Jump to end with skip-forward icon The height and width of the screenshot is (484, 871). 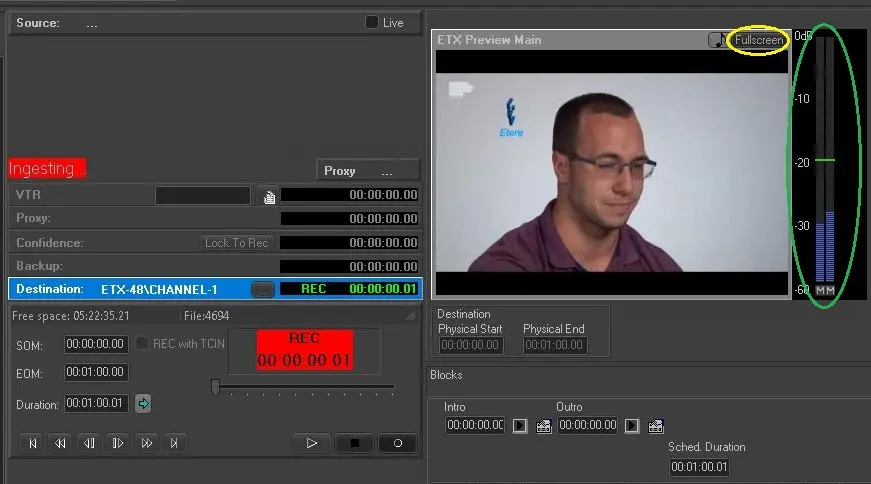[x=175, y=443]
